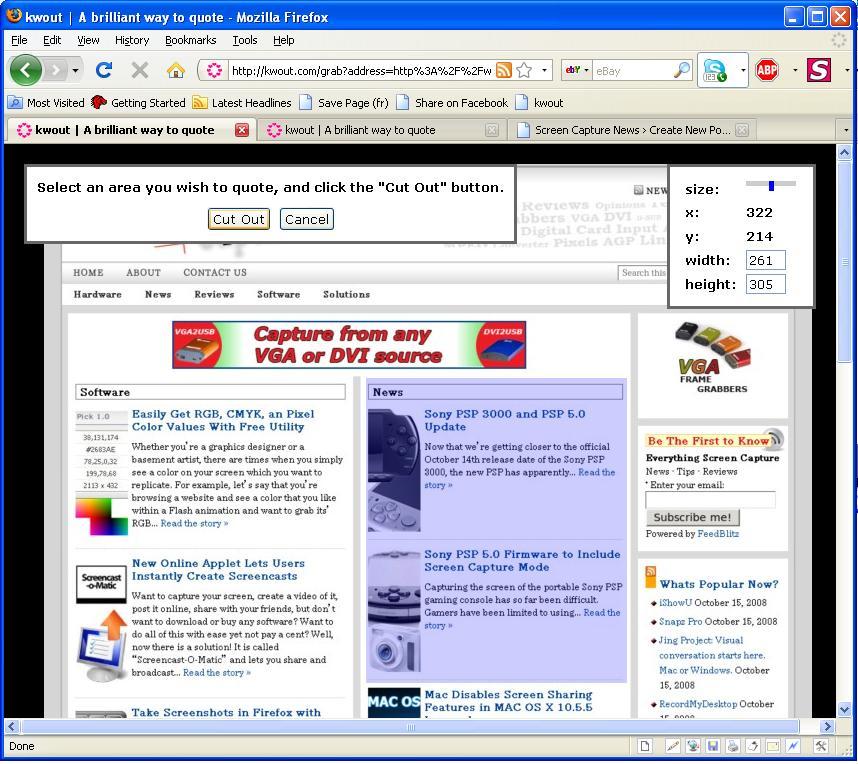The width and height of the screenshot is (858, 764).
Task: Bookmark this page with the star icon
Action: tap(524, 70)
